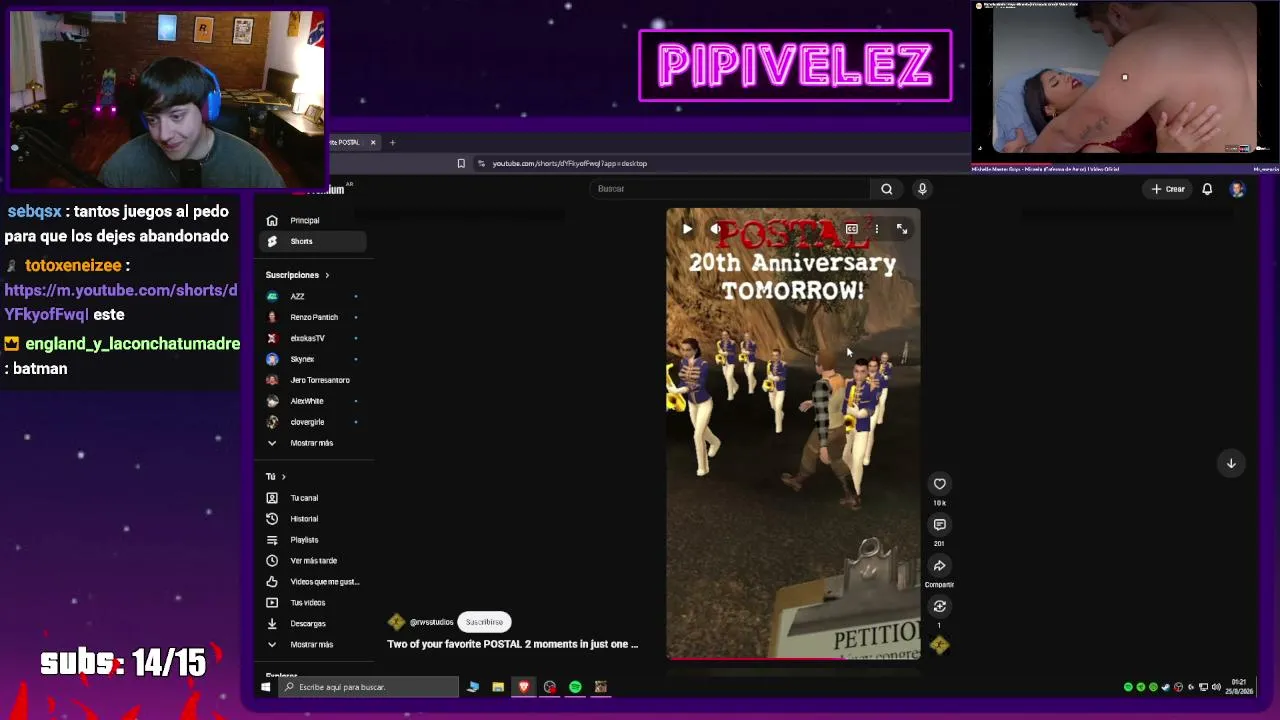Viewport: 1280px width, 720px height.
Task: Switch to Brave browser on the taskbar
Action: pos(523,687)
